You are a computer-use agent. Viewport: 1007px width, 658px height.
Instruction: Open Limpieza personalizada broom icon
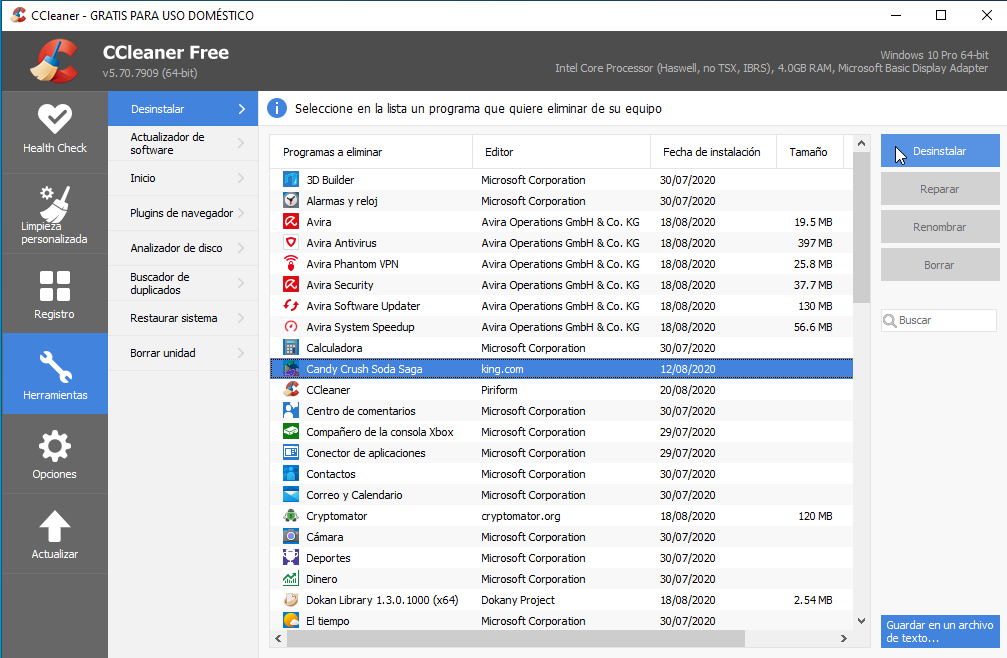point(55,203)
